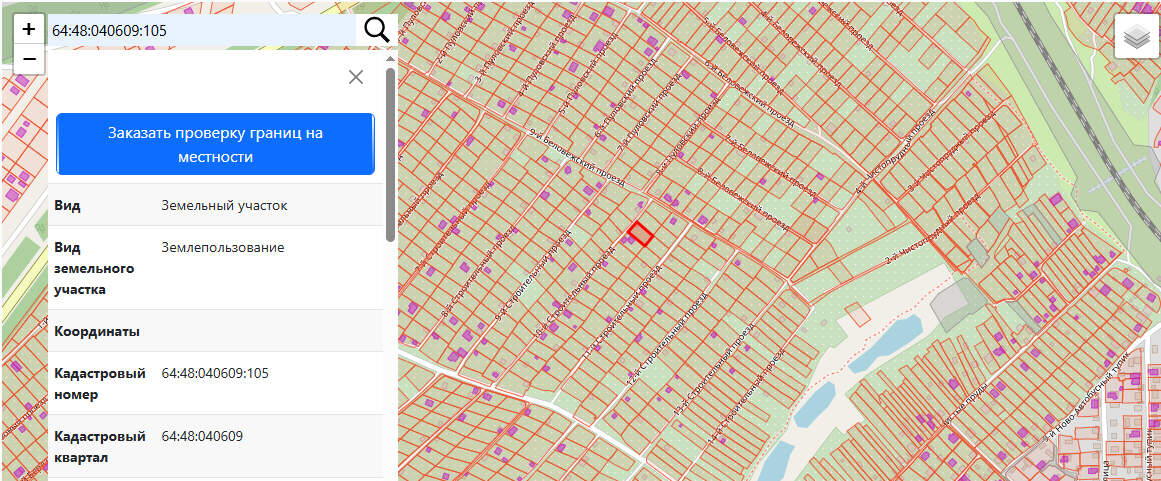Image resolution: width=1161 pixels, height=481 pixels.
Task: Select the 'Землепользование' value
Action: coord(223,247)
